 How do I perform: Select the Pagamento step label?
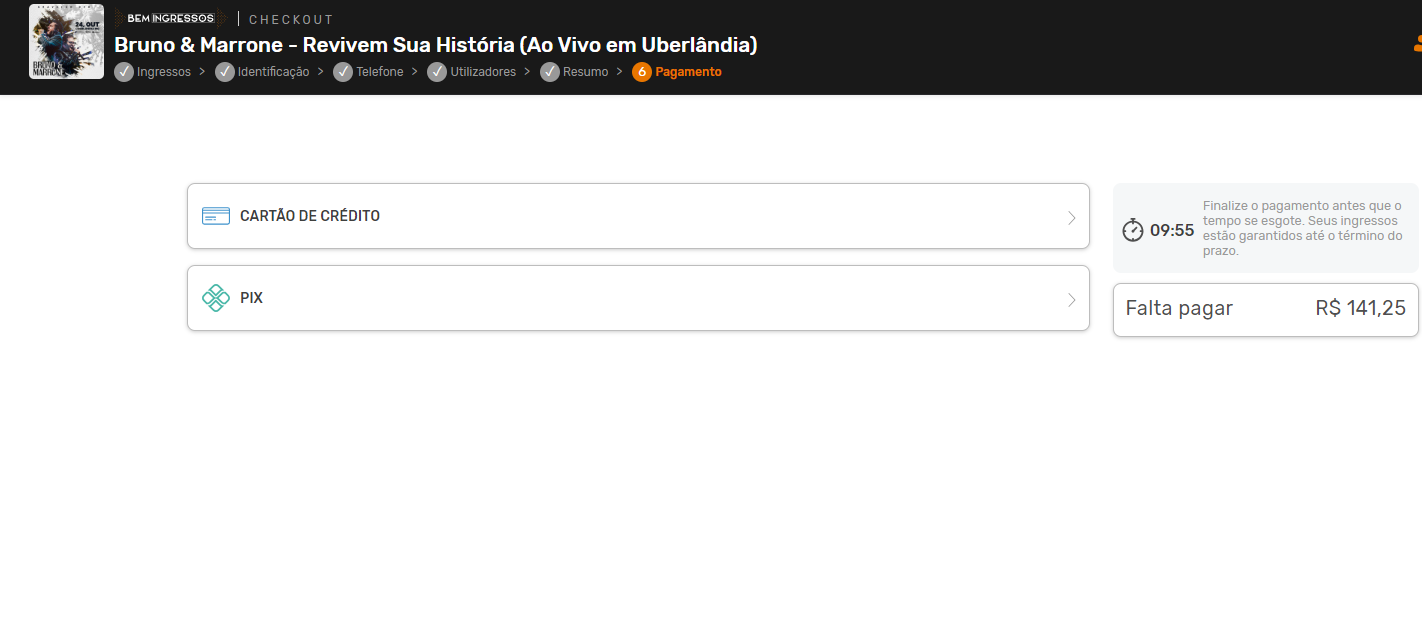click(x=688, y=72)
